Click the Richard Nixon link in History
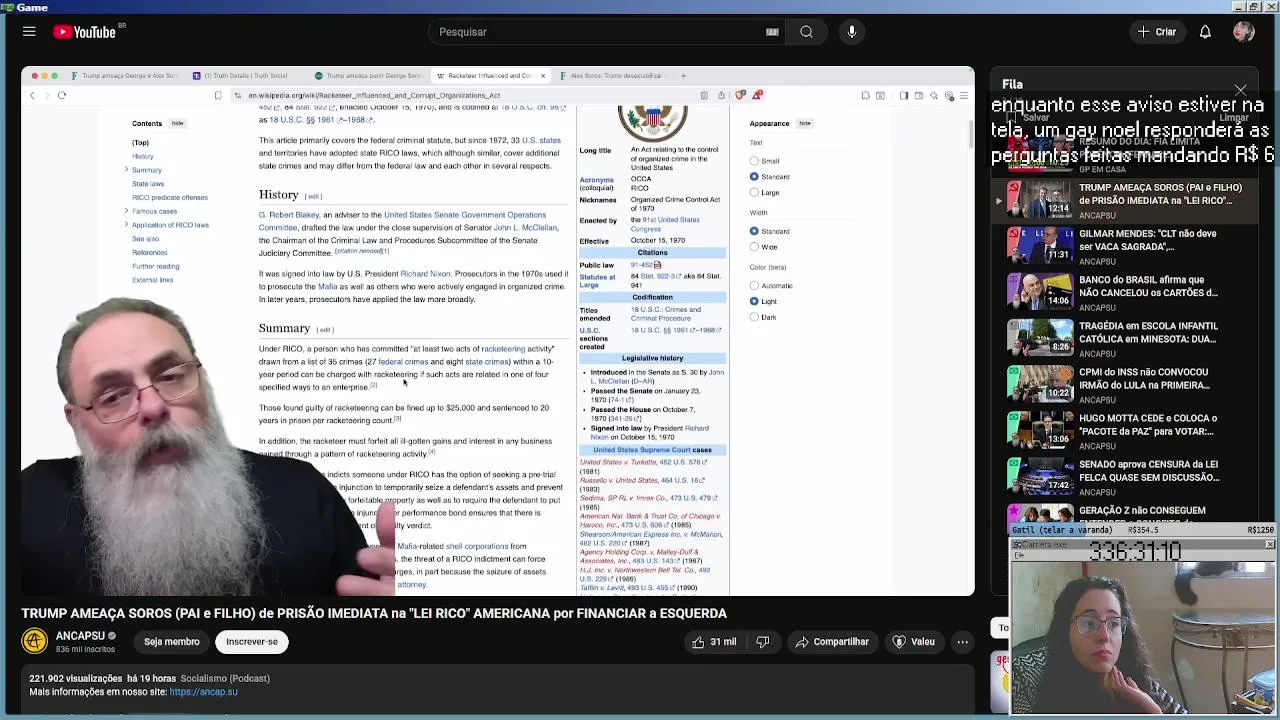 coord(425,274)
